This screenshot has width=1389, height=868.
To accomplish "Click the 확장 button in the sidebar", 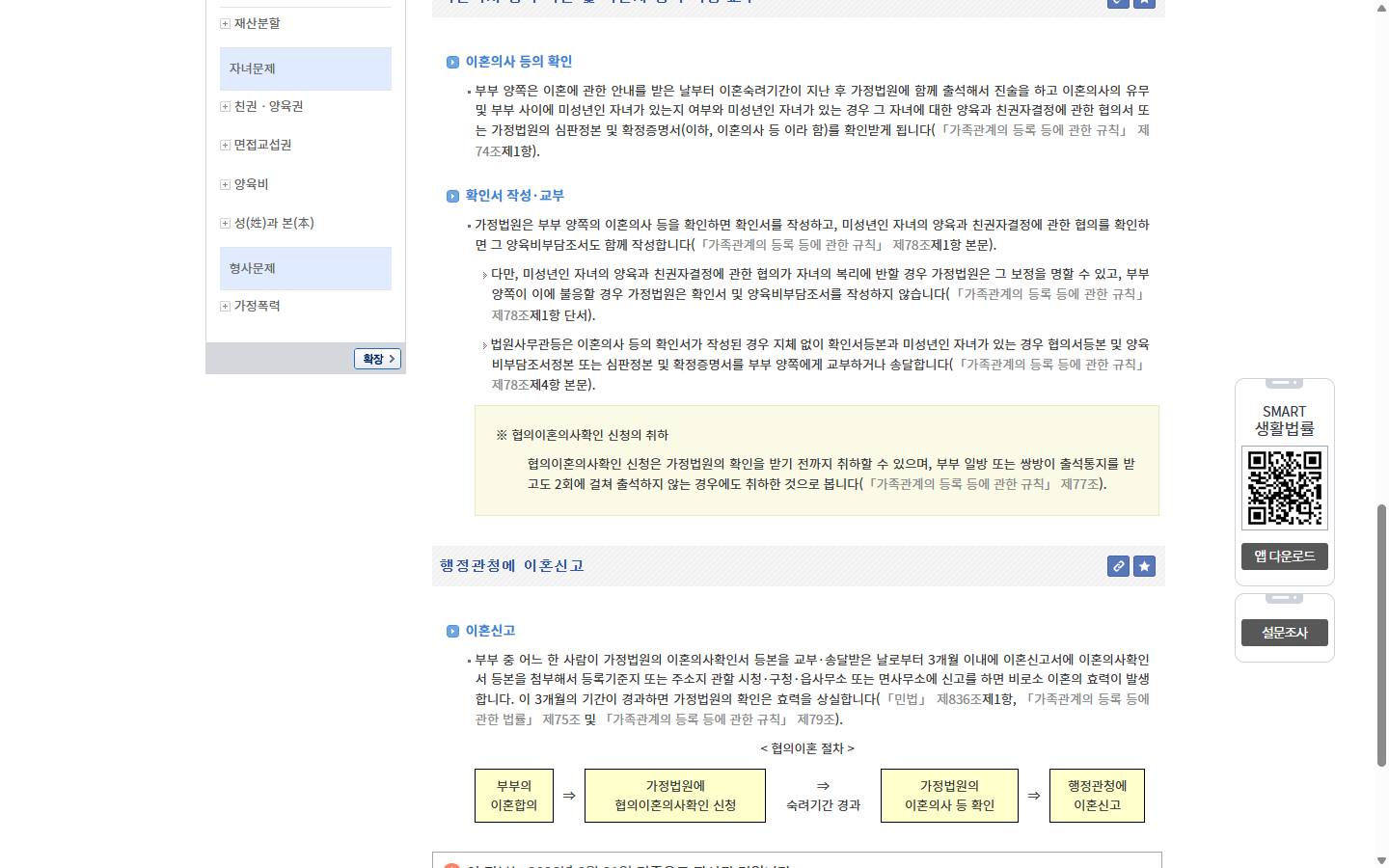I will pyautogui.click(x=377, y=359).
